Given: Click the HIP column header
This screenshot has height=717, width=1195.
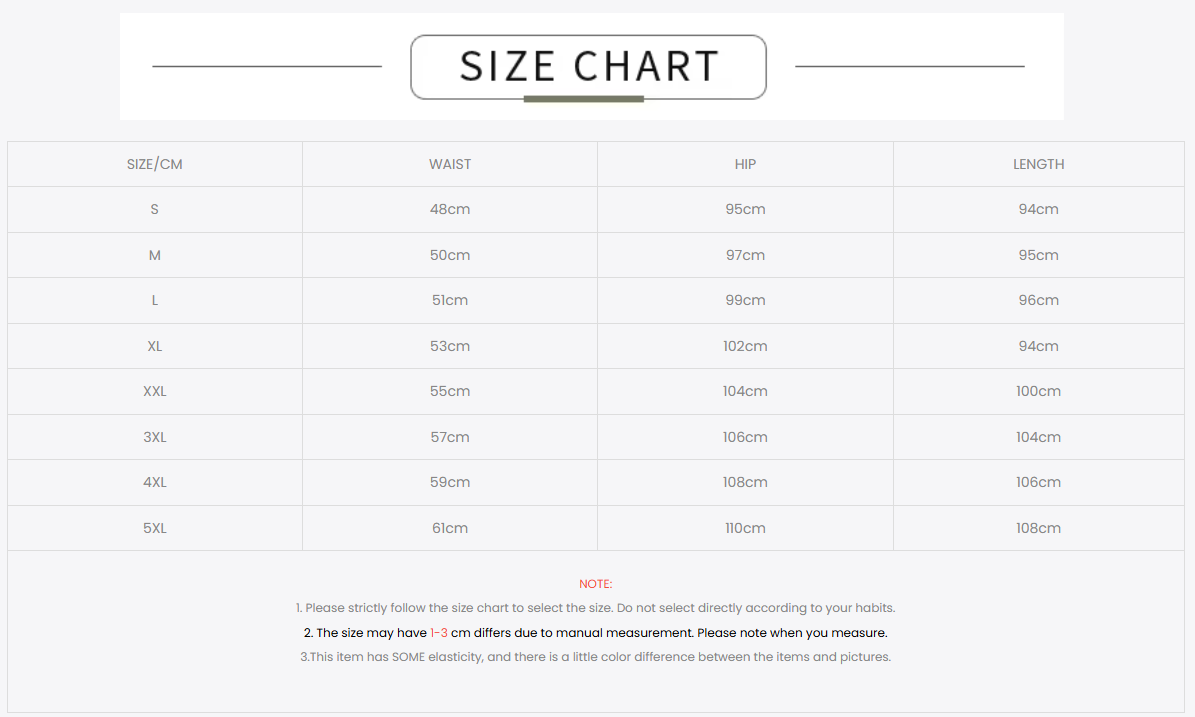Looking at the screenshot, I should [x=745, y=164].
